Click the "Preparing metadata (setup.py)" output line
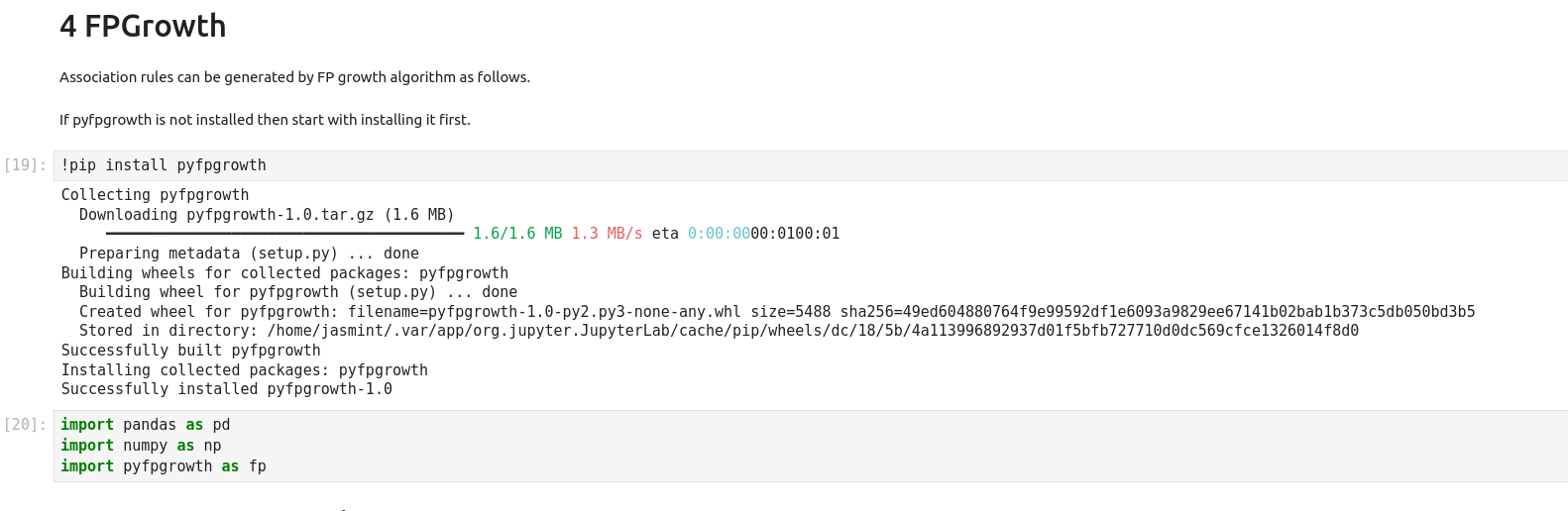 pyautogui.click(x=249, y=254)
